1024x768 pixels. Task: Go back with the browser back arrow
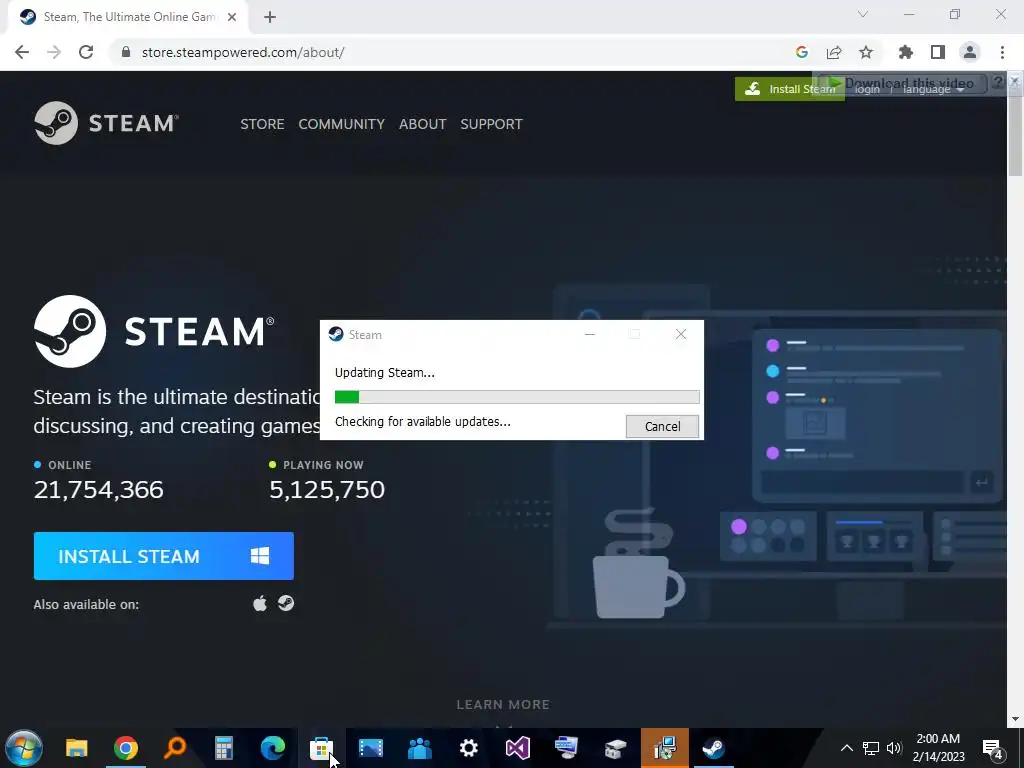tap(22, 52)
